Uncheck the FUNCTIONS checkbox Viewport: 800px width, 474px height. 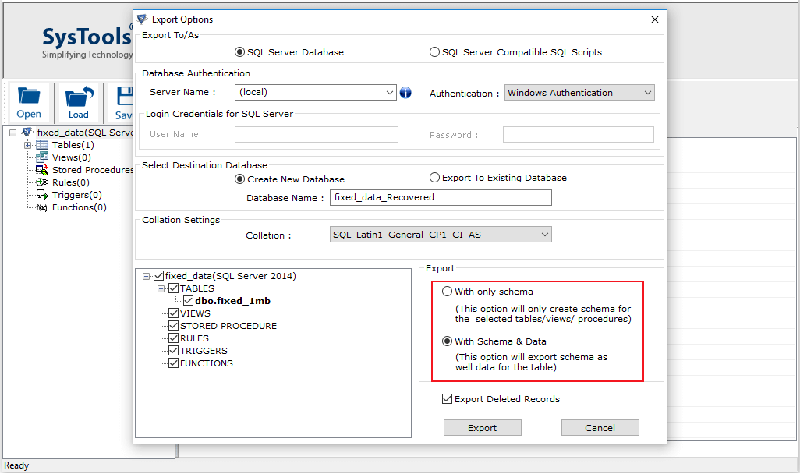pyautogui.click(x=173, y=363)
